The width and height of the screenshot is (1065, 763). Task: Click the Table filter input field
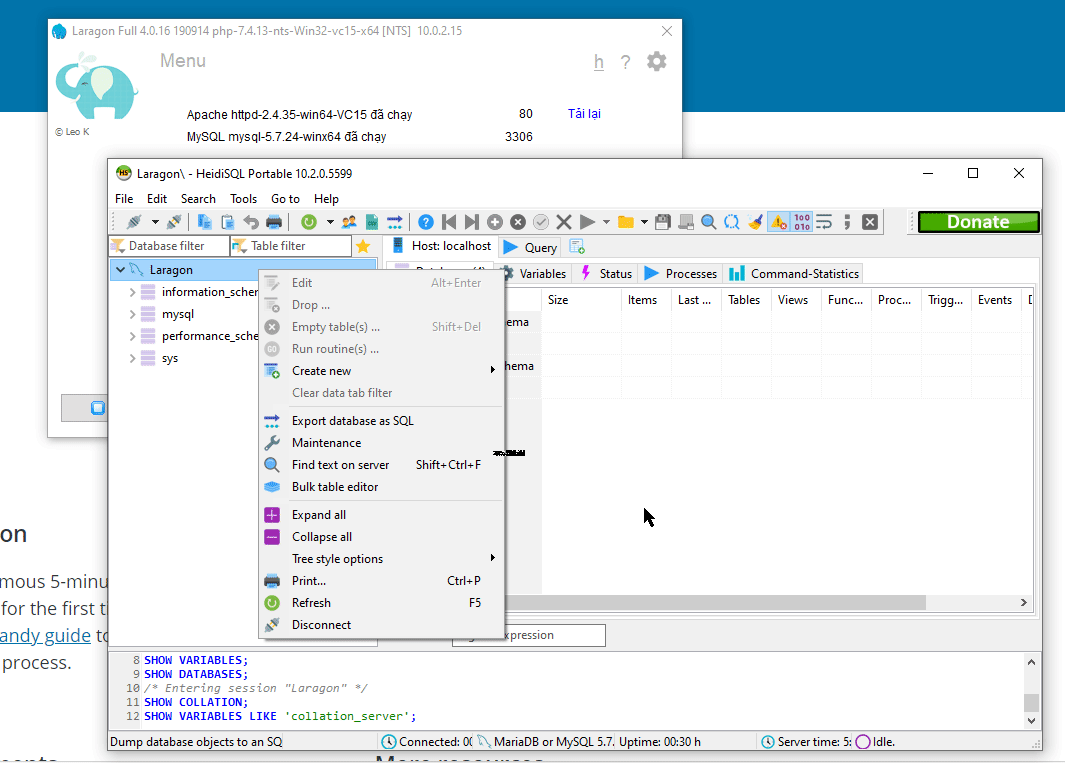pos(291,246)
